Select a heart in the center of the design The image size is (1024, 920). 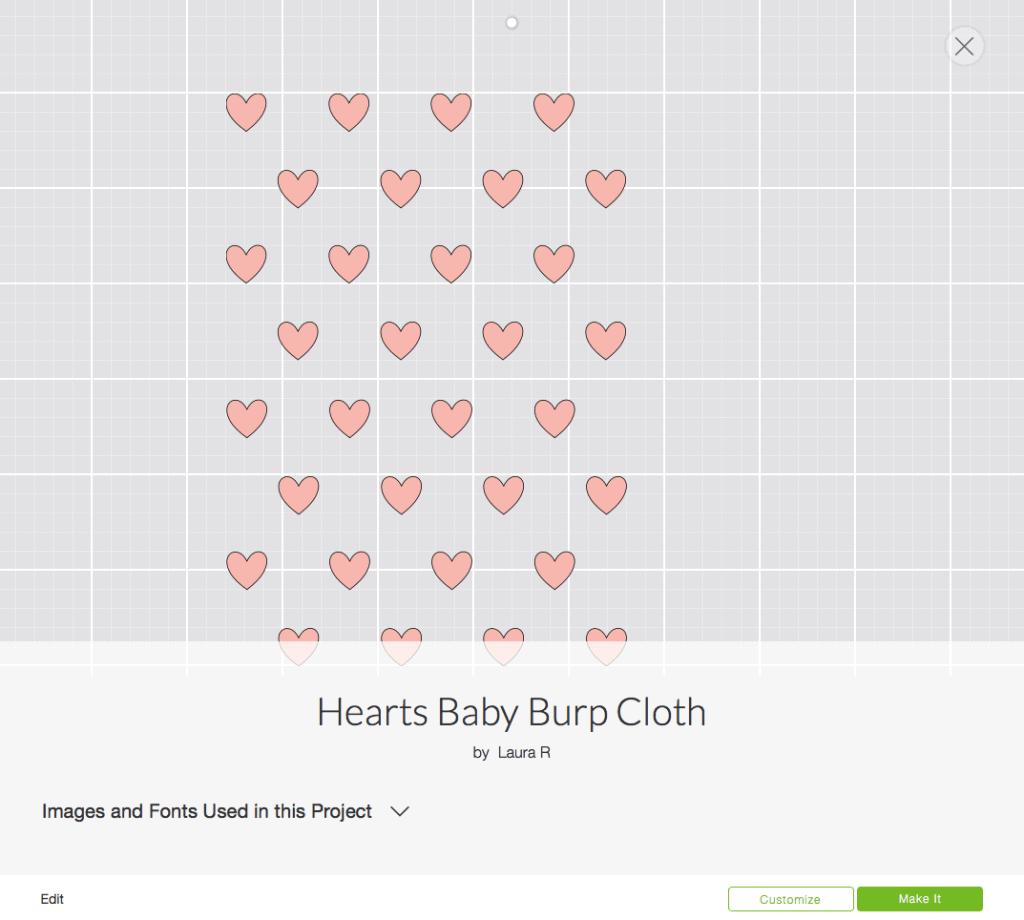coord(401,339)
